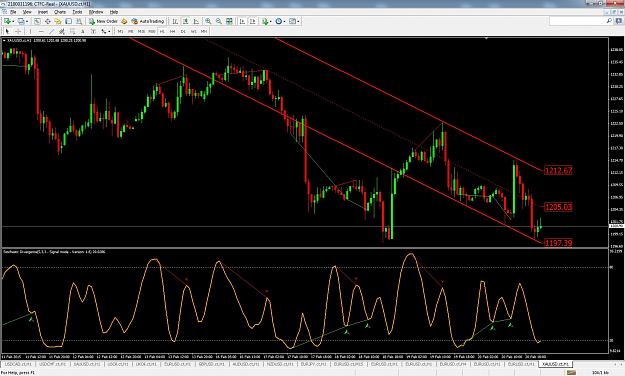
Task: Open the Indicators list icon
Action: 265,21
